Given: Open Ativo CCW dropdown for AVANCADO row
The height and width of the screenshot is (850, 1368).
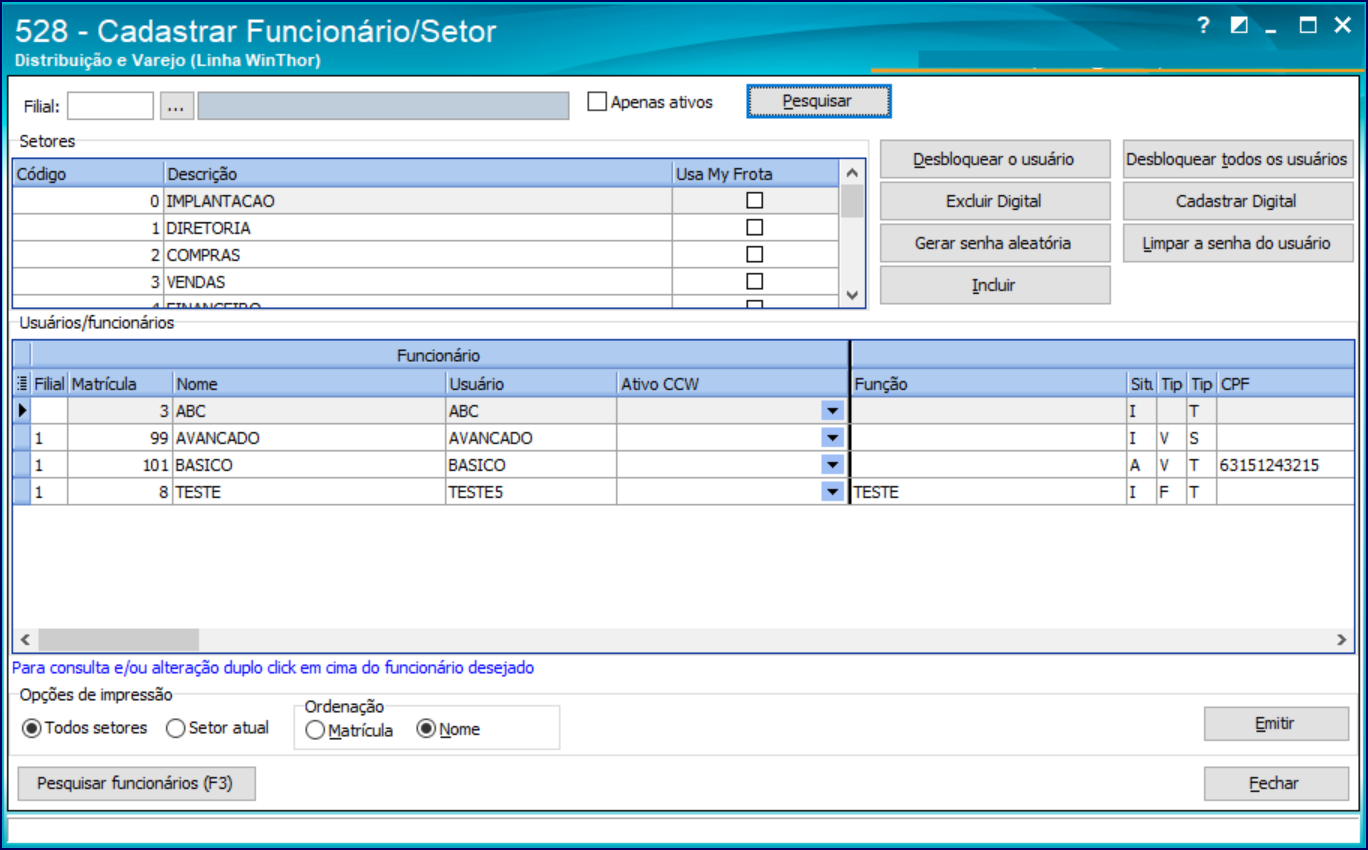Looking at the screenshot, I should (x=831, y=437).
